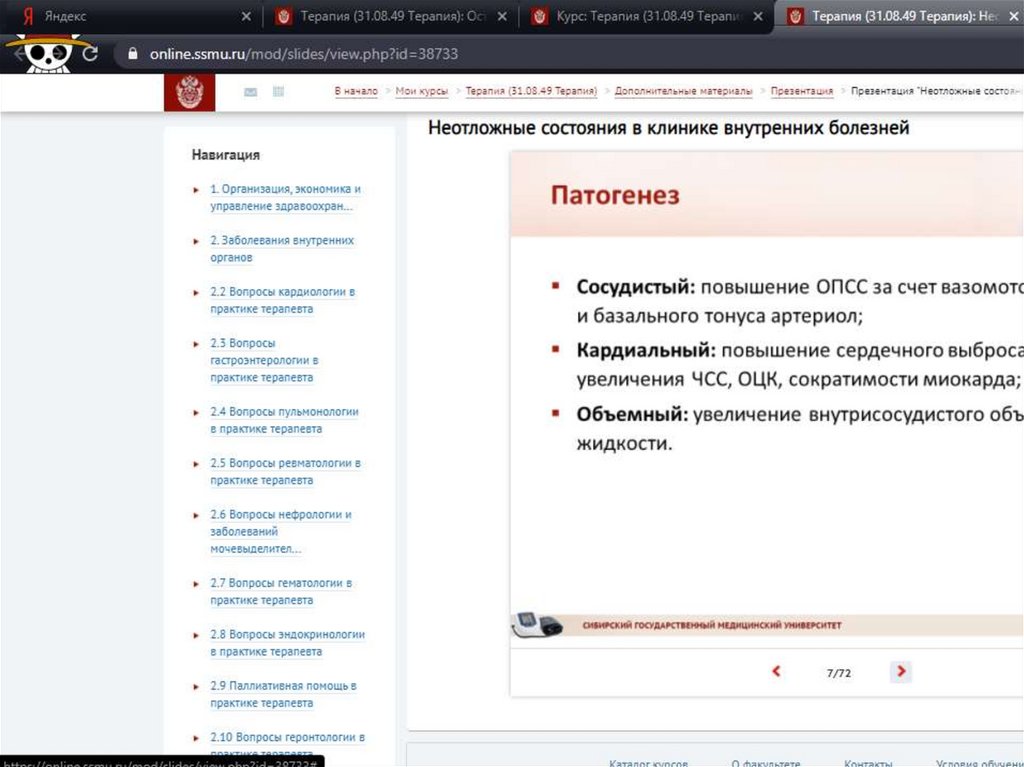Image resolution: width=1024 pixels, height=767 pixels.
Task: Close the second Терапия tab
Action: coord(502,16)
